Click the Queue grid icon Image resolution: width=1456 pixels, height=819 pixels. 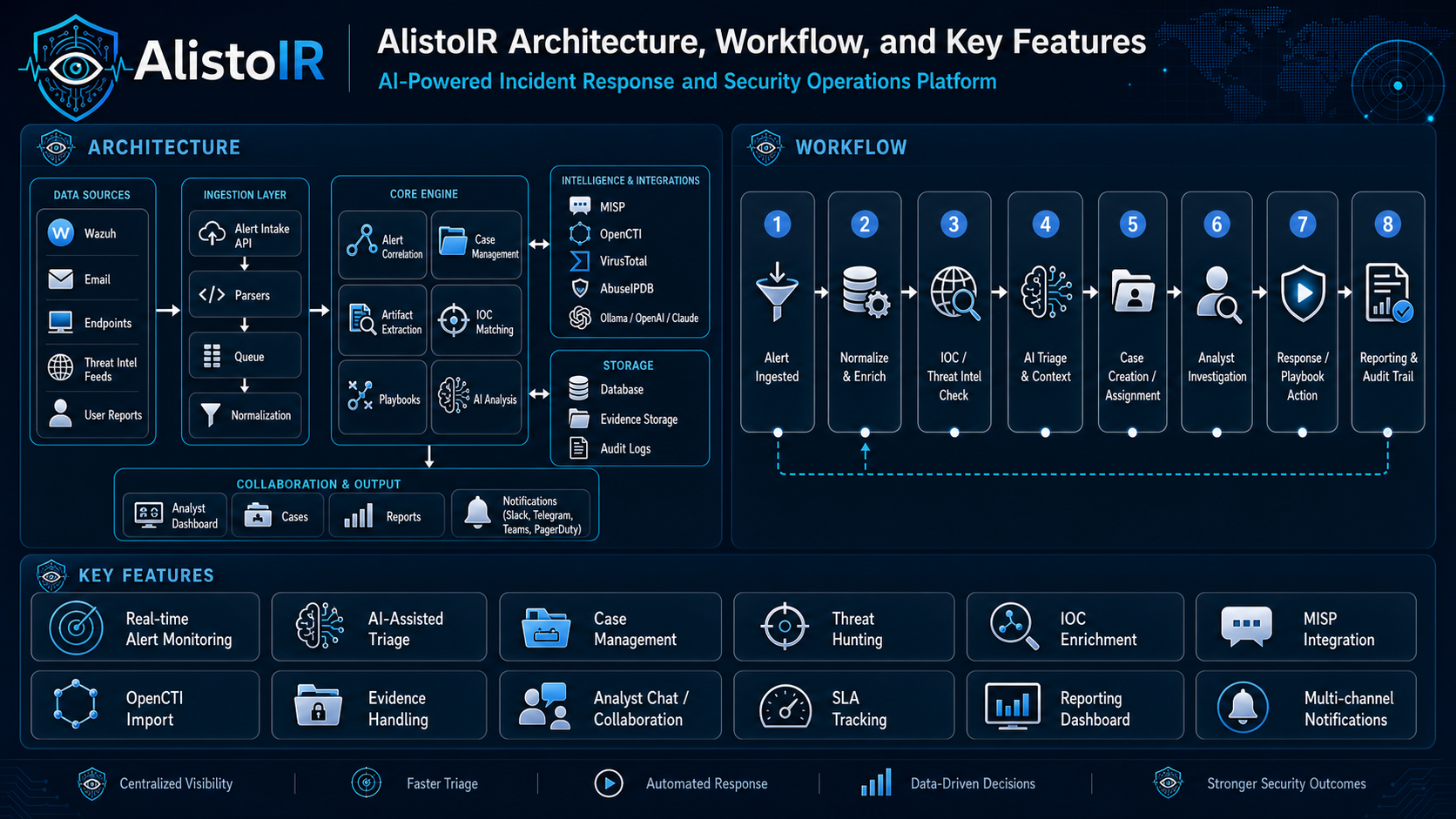tap(212, 356)
